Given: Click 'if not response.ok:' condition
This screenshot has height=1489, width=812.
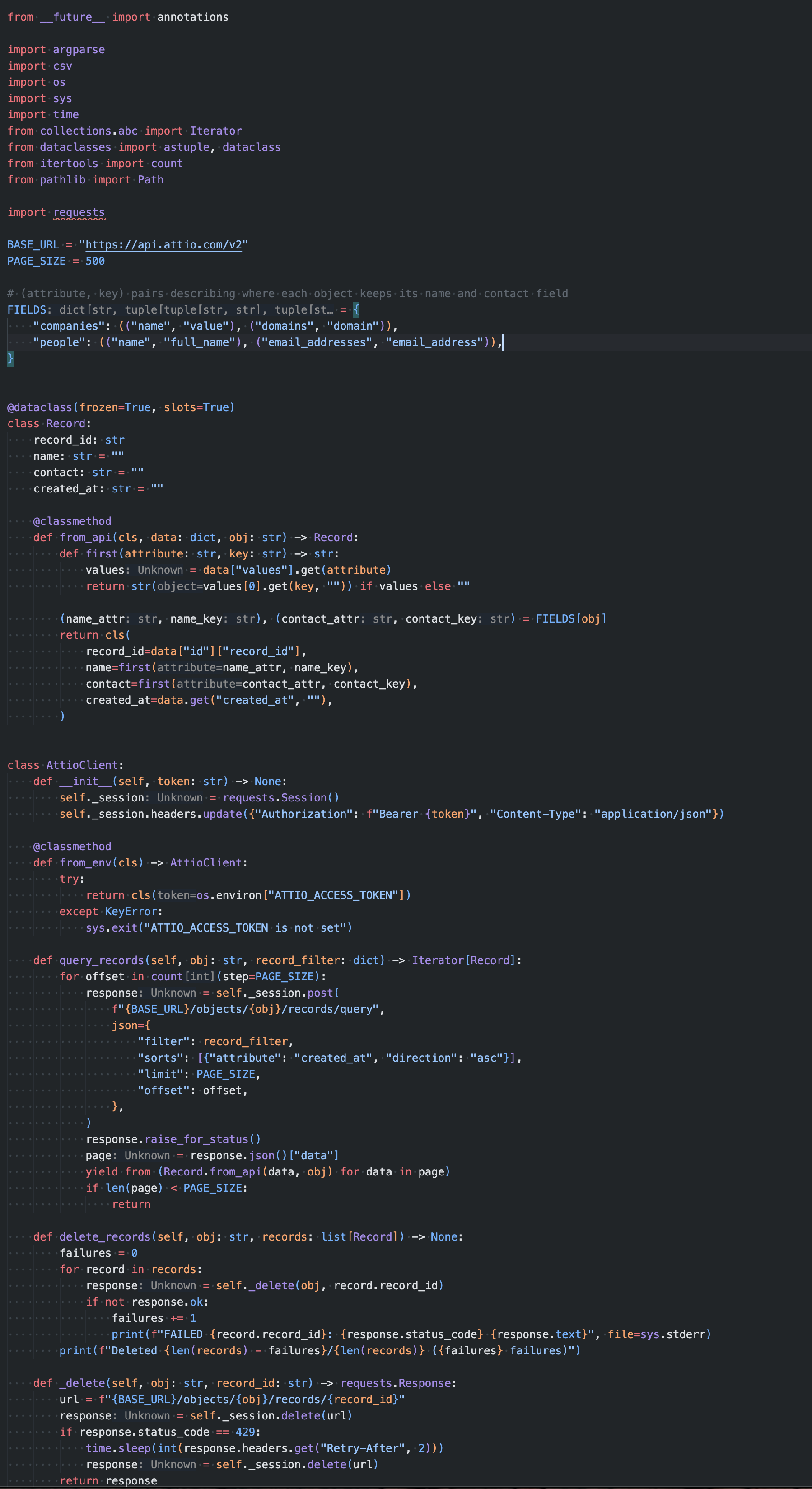Looking at the screenshot, I should pyautogui.click(x=147, y=1301).
